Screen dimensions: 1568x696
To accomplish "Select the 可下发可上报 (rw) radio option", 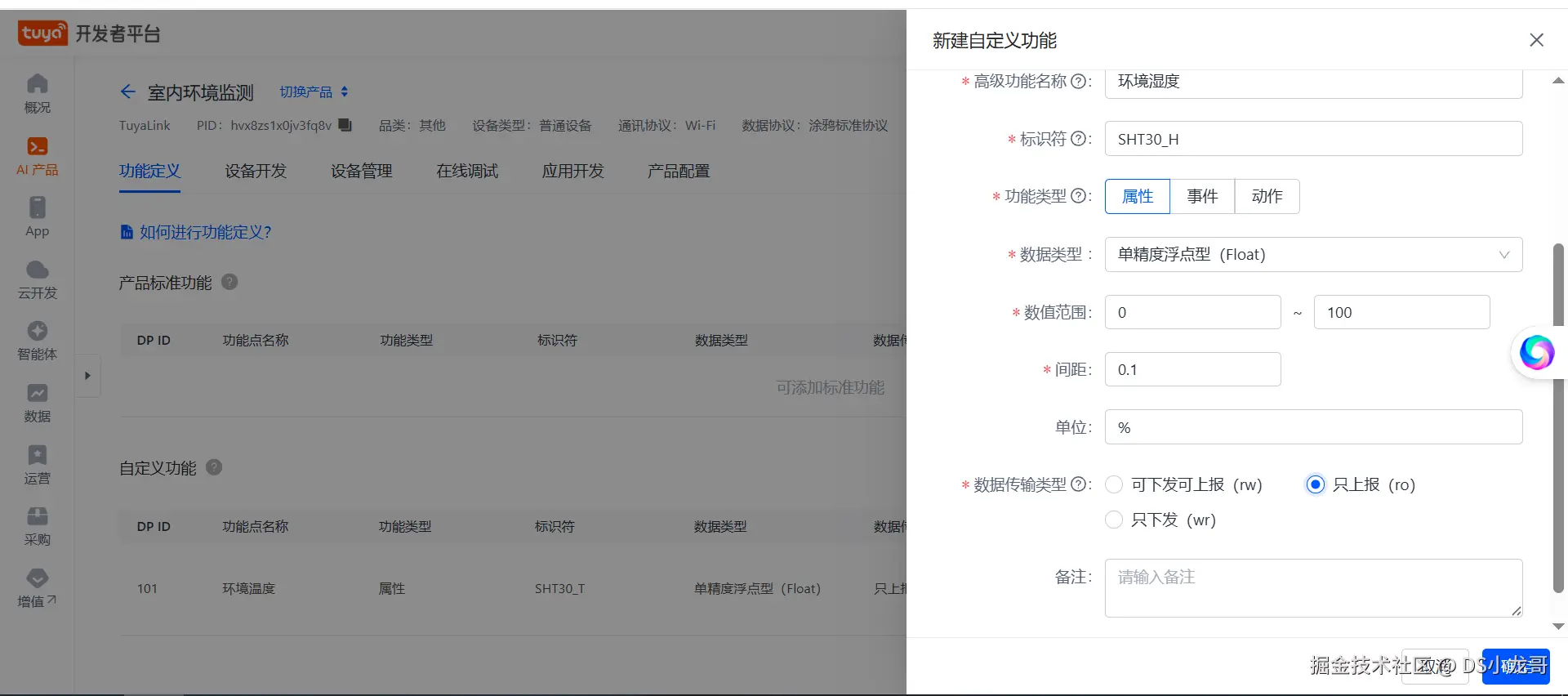I will (x=1114, y=484).
